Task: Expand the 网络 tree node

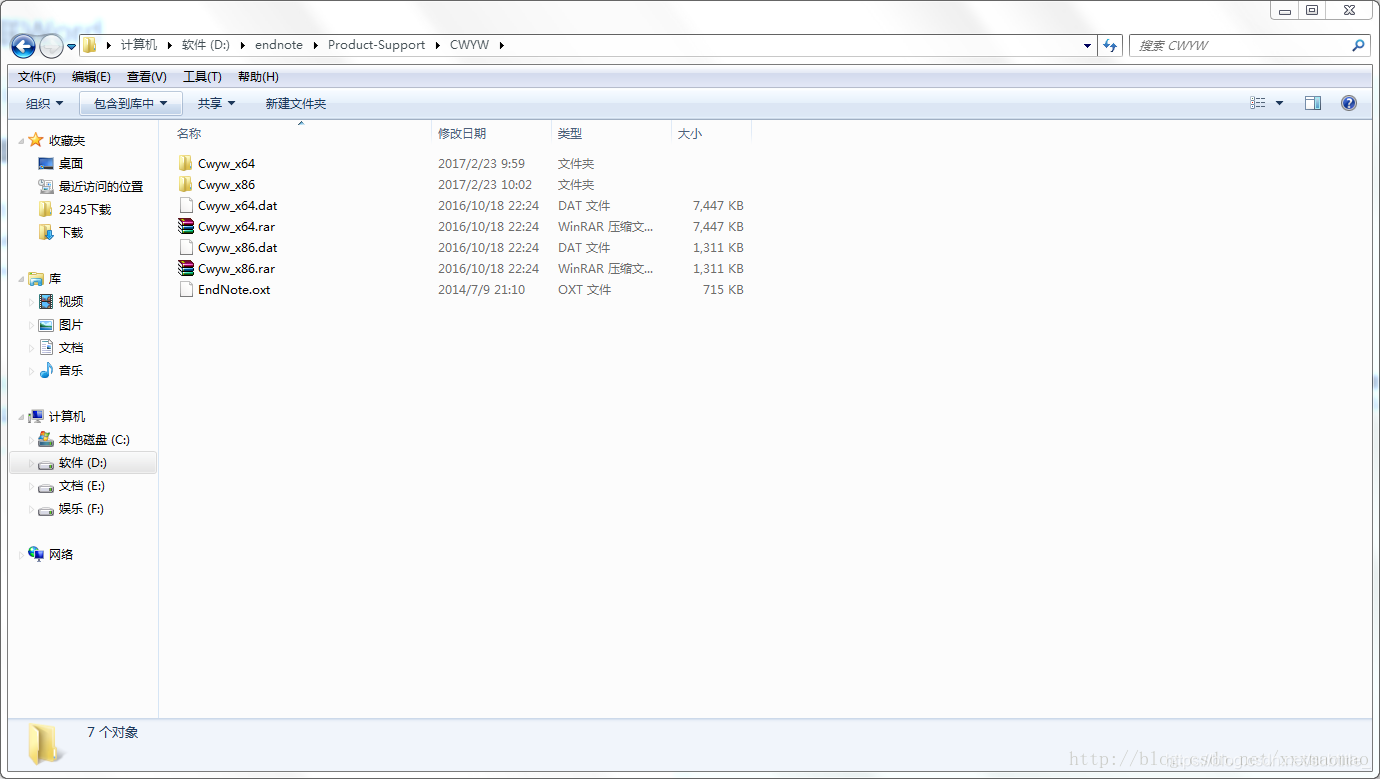Action: [x=21, y=555]
